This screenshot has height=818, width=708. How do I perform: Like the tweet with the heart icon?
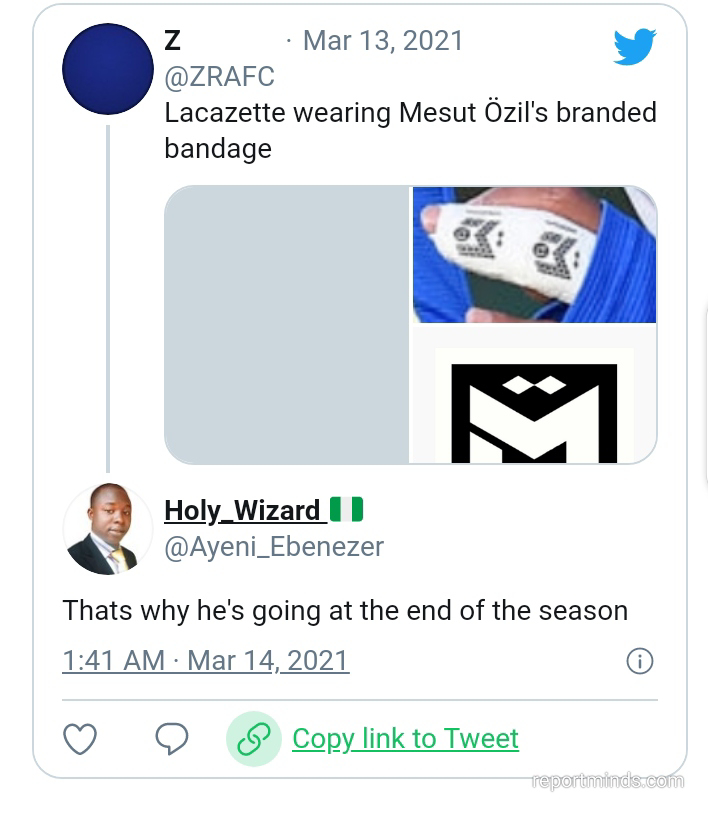coord(80,739)
